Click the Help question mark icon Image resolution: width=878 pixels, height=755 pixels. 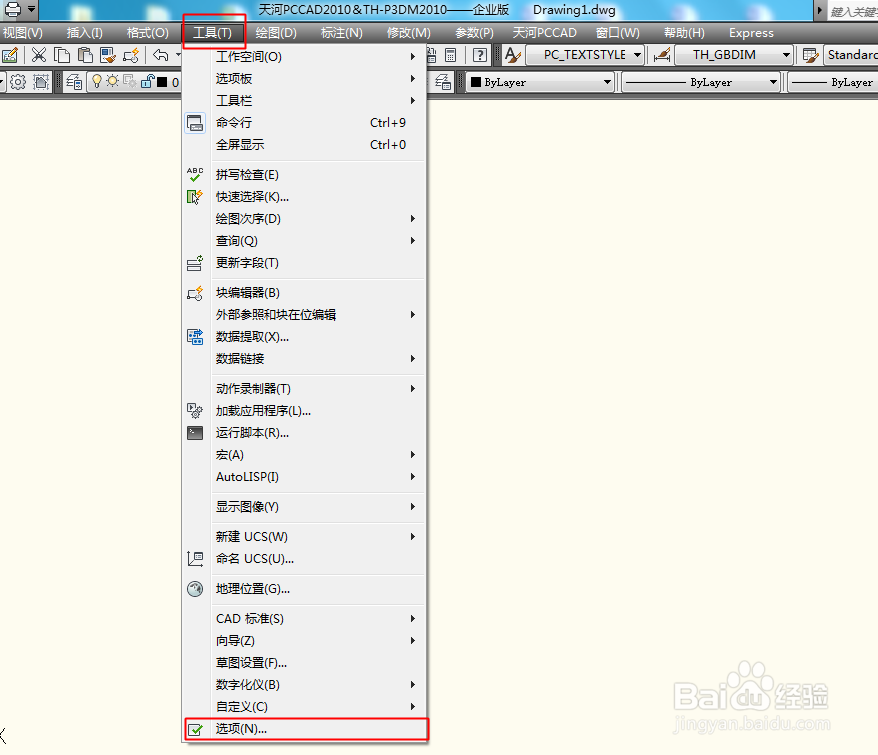click(480, 55)
